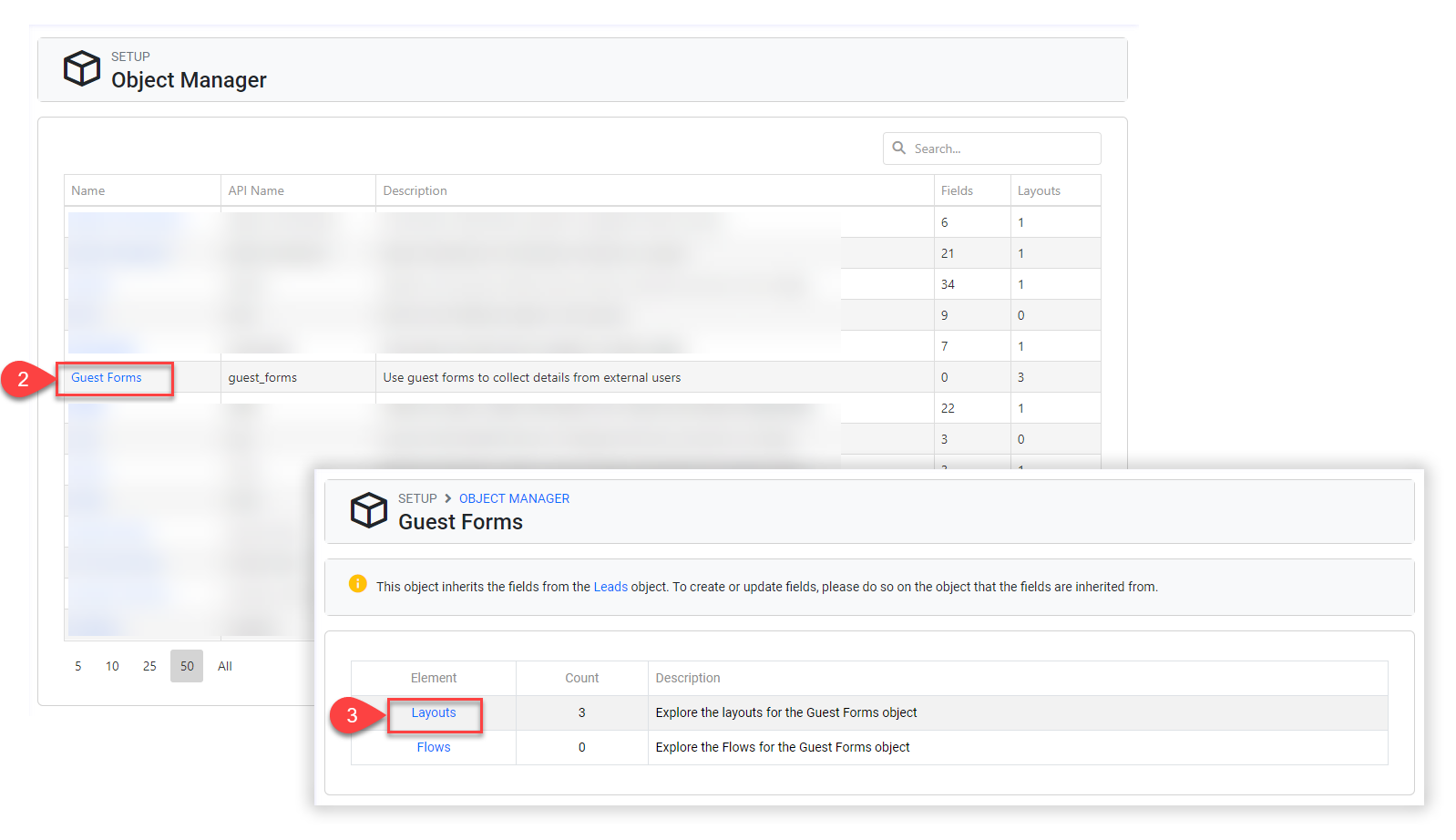1456x840 pixels.
Task: Open Flows for Guest Forms
Action: point(434,747)
